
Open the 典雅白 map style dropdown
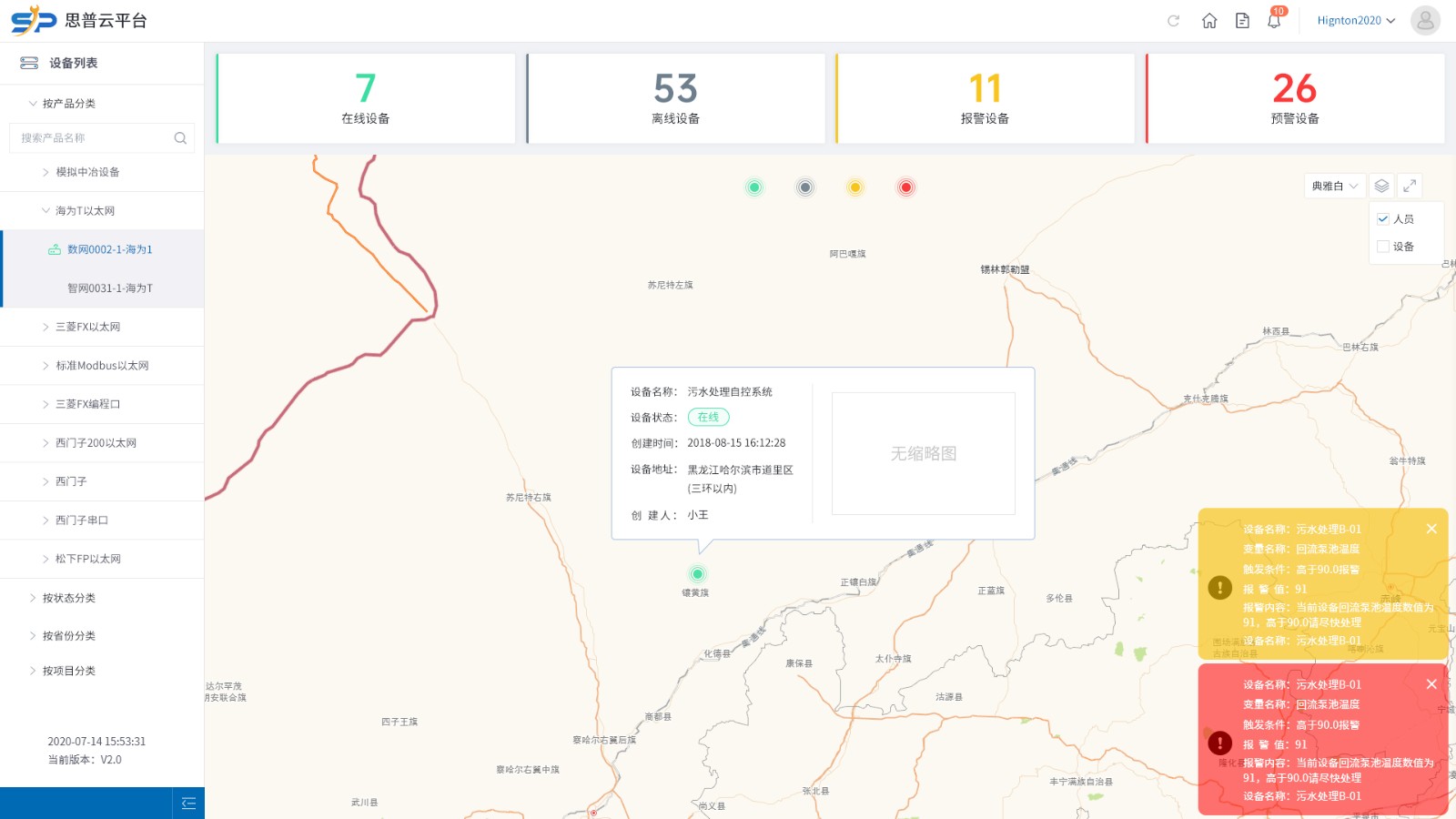(x=1334, y=186)
